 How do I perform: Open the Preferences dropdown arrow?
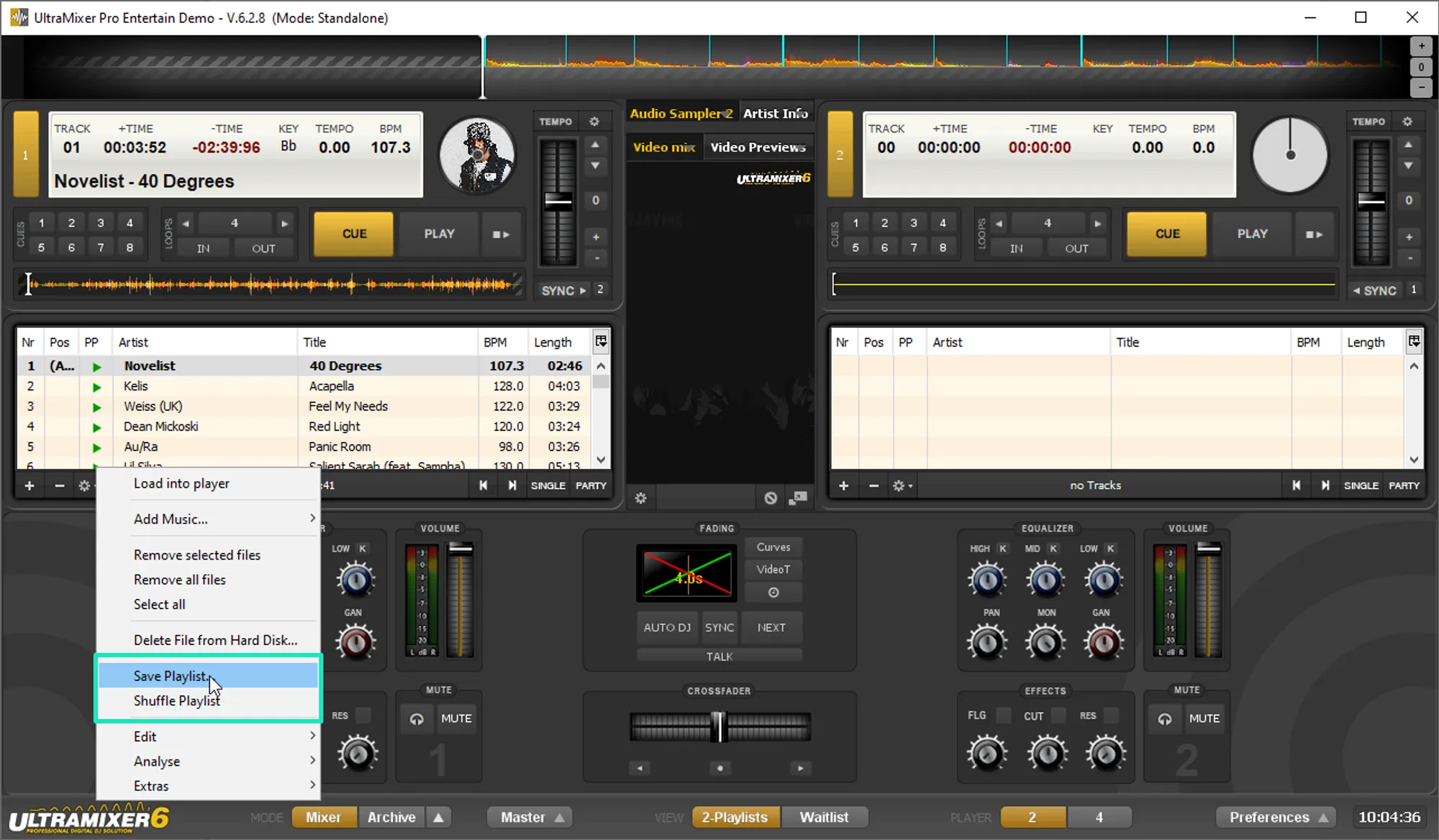[1323, 818]
